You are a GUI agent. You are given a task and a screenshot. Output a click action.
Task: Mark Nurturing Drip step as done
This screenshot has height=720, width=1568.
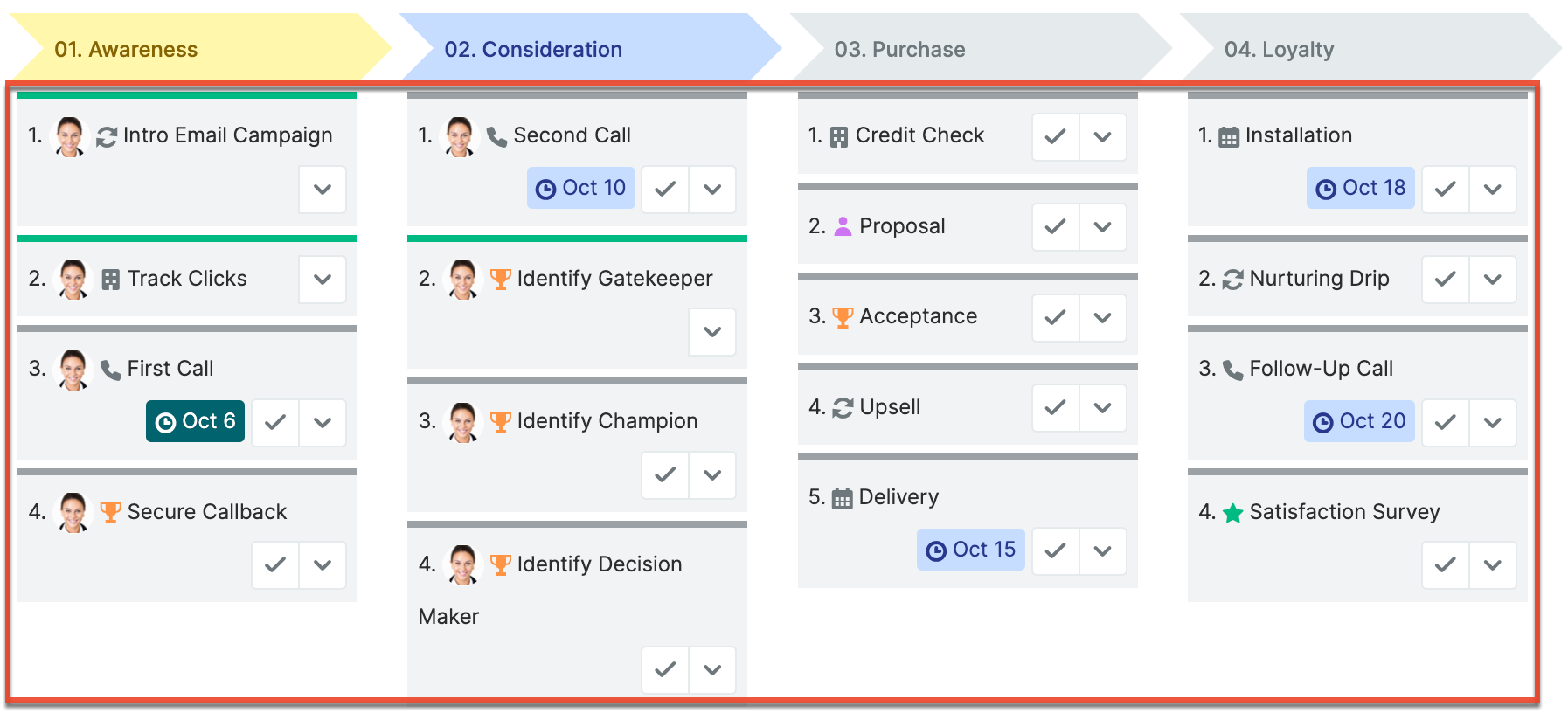click(1445, 279)
